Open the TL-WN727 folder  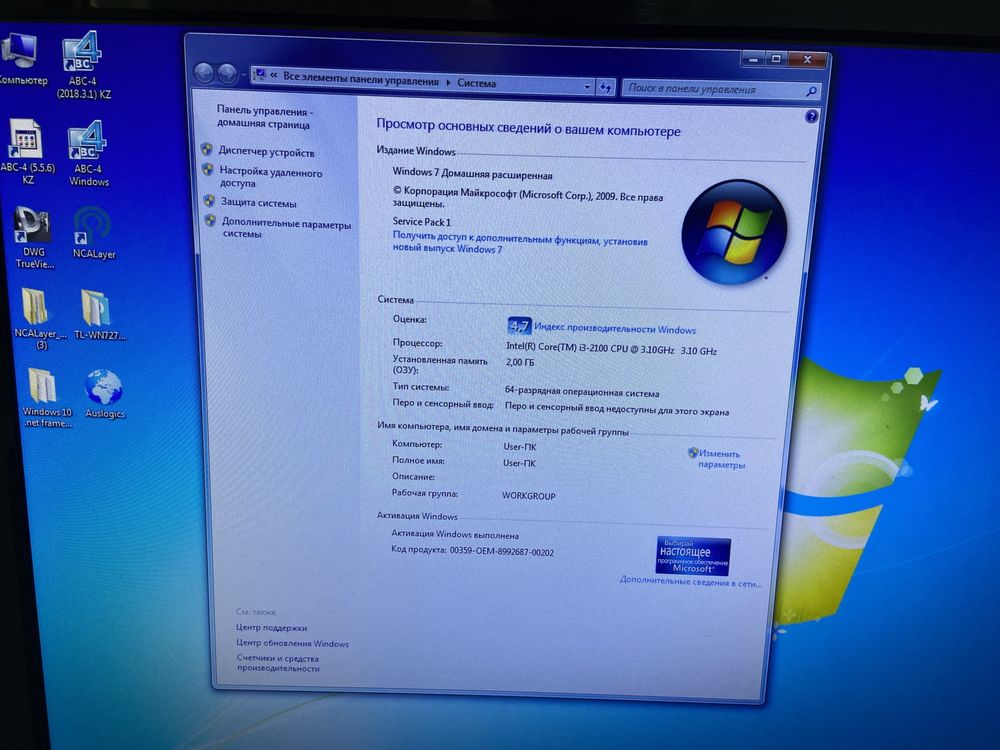click(99, 314)
